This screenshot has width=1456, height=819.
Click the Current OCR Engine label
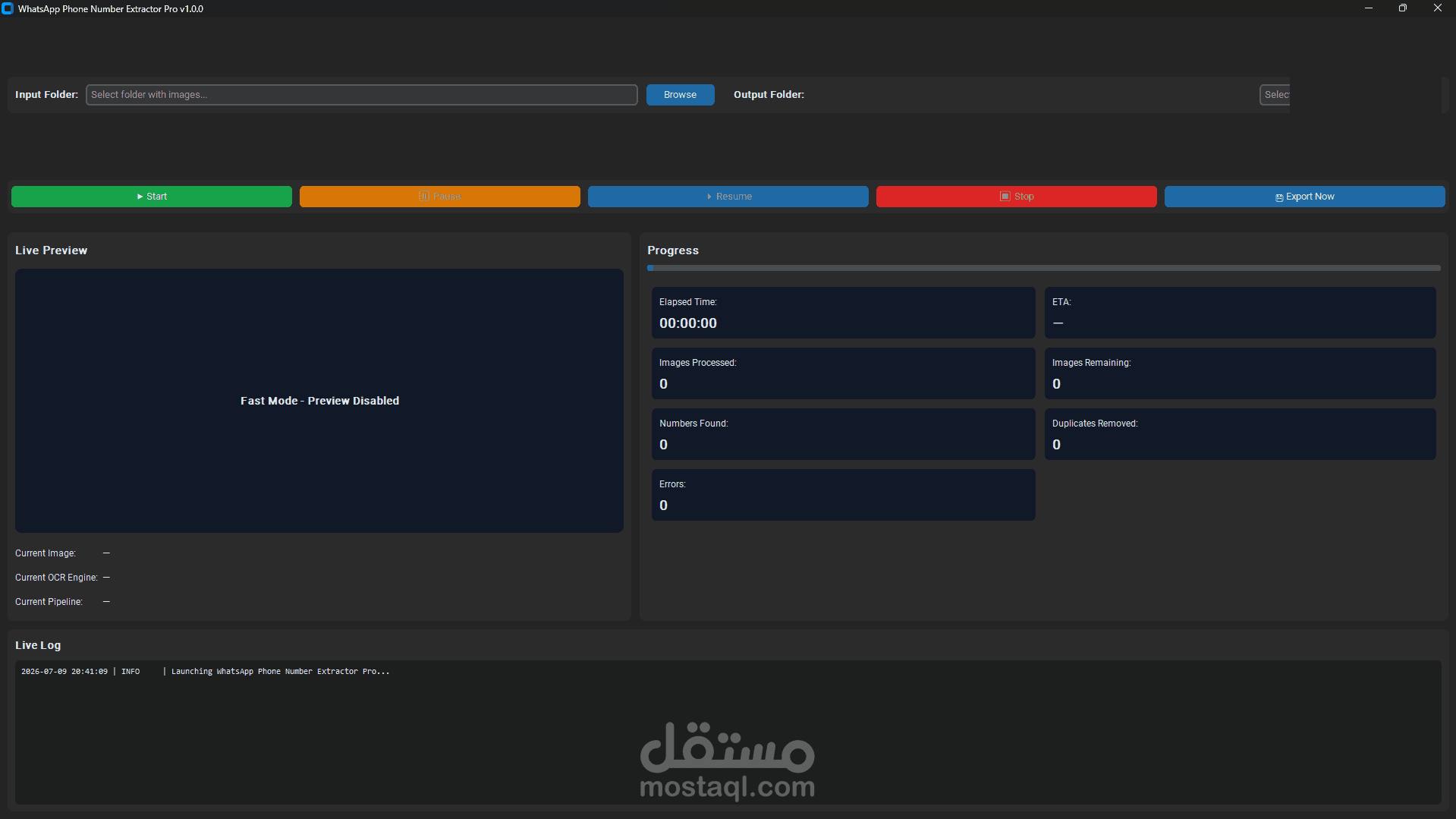point(56,578)
